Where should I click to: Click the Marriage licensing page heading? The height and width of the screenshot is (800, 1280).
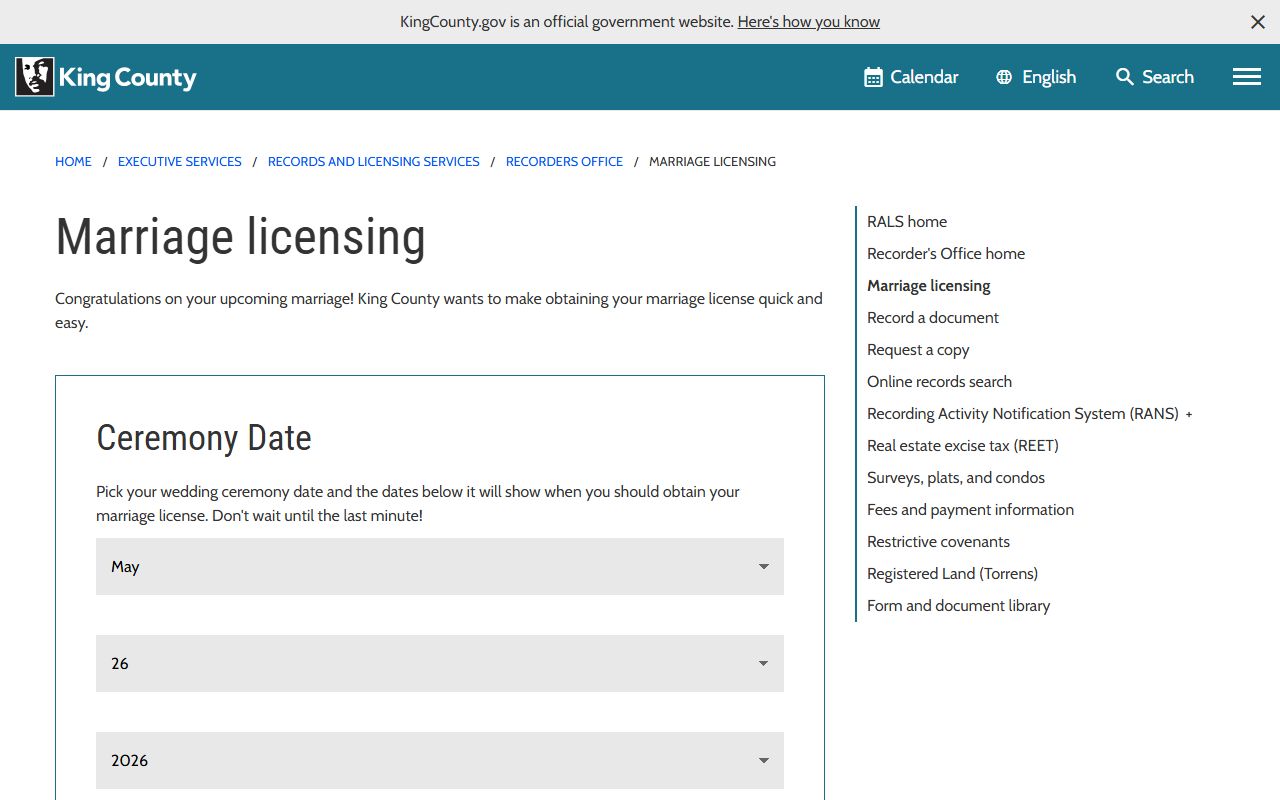click(x=241, y=238)
